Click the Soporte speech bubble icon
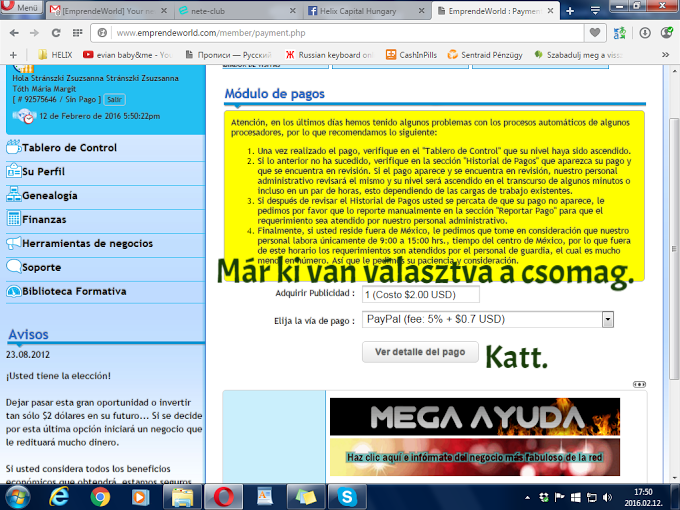The image size is (680, 510). coord(14,267)
